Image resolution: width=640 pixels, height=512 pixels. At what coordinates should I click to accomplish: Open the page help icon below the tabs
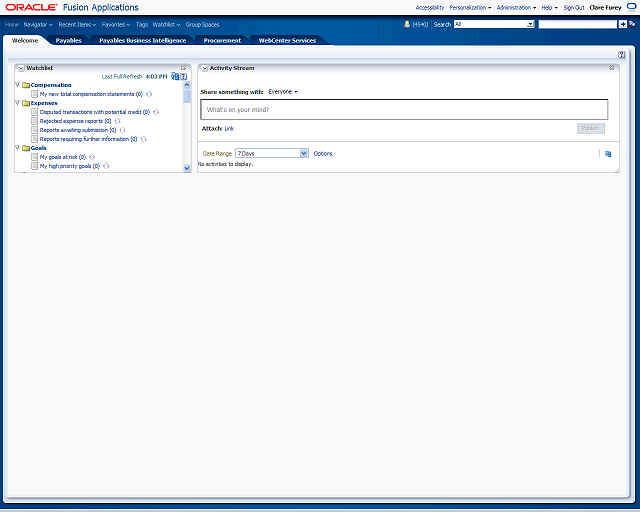[621, 55]
